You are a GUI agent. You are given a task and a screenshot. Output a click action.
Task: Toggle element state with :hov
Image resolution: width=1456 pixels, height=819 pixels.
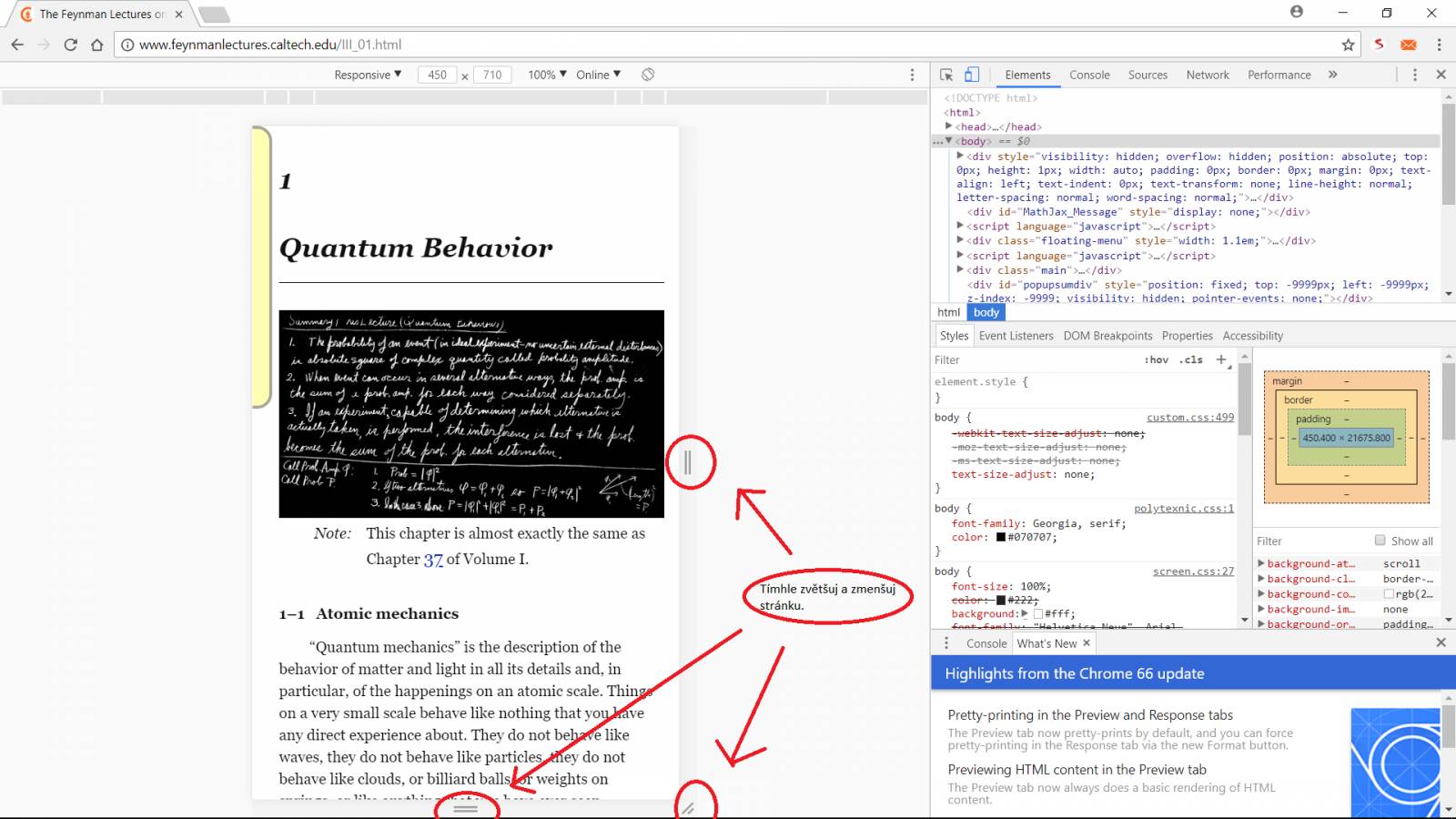coord(1157,359)
